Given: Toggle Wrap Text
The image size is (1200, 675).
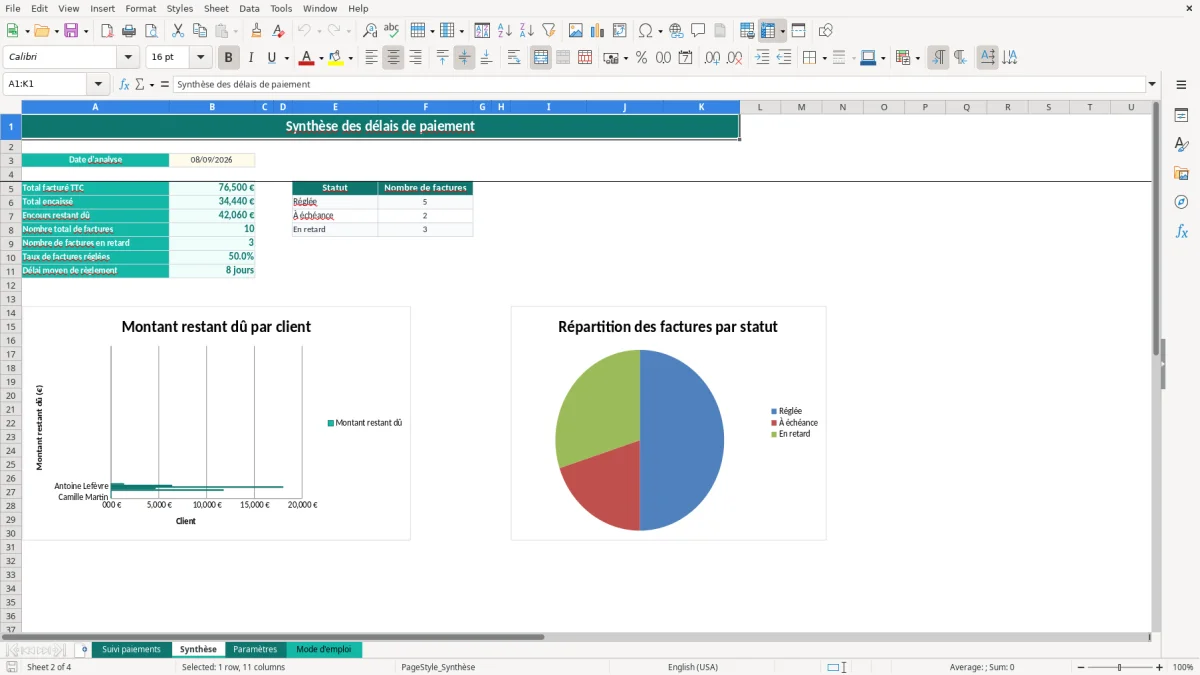Looking at the screenshot, I should 514,58.
